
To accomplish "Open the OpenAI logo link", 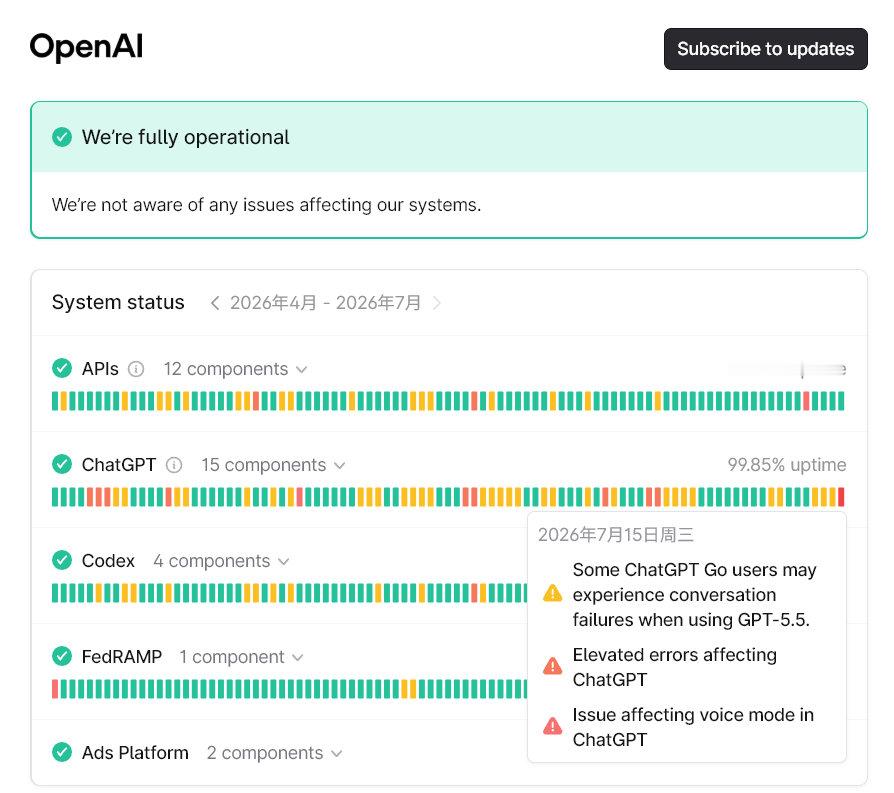I will (86, 47).
